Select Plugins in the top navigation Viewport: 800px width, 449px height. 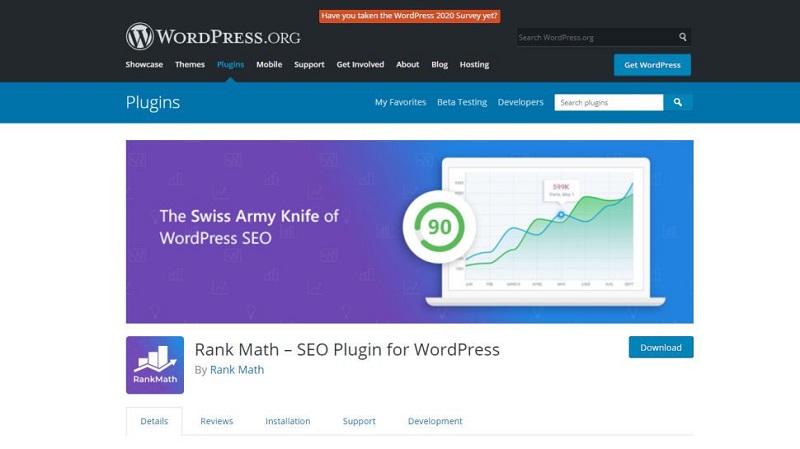coord(230,64)
